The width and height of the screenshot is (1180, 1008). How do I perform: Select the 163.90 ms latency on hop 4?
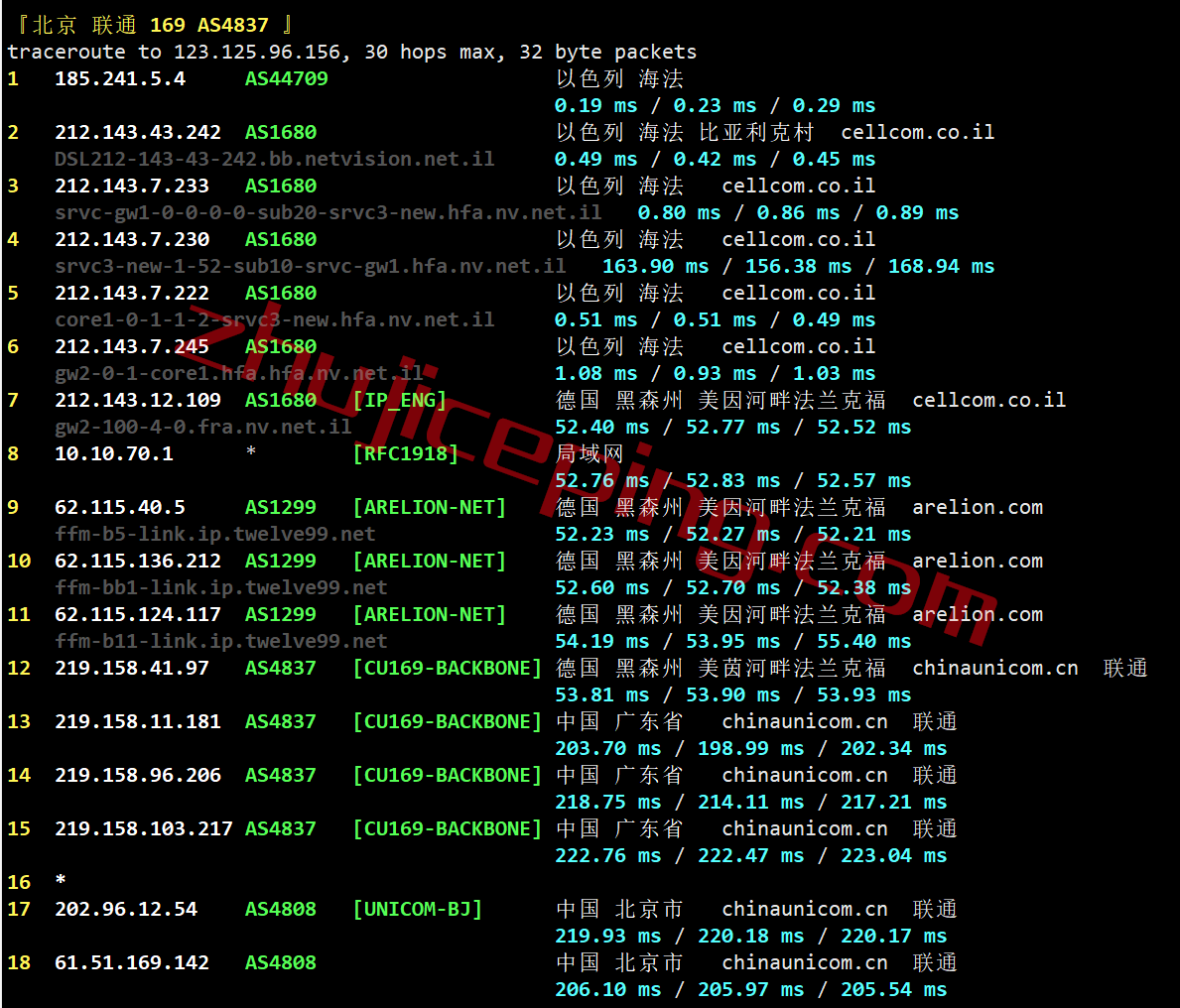[655, 266]
